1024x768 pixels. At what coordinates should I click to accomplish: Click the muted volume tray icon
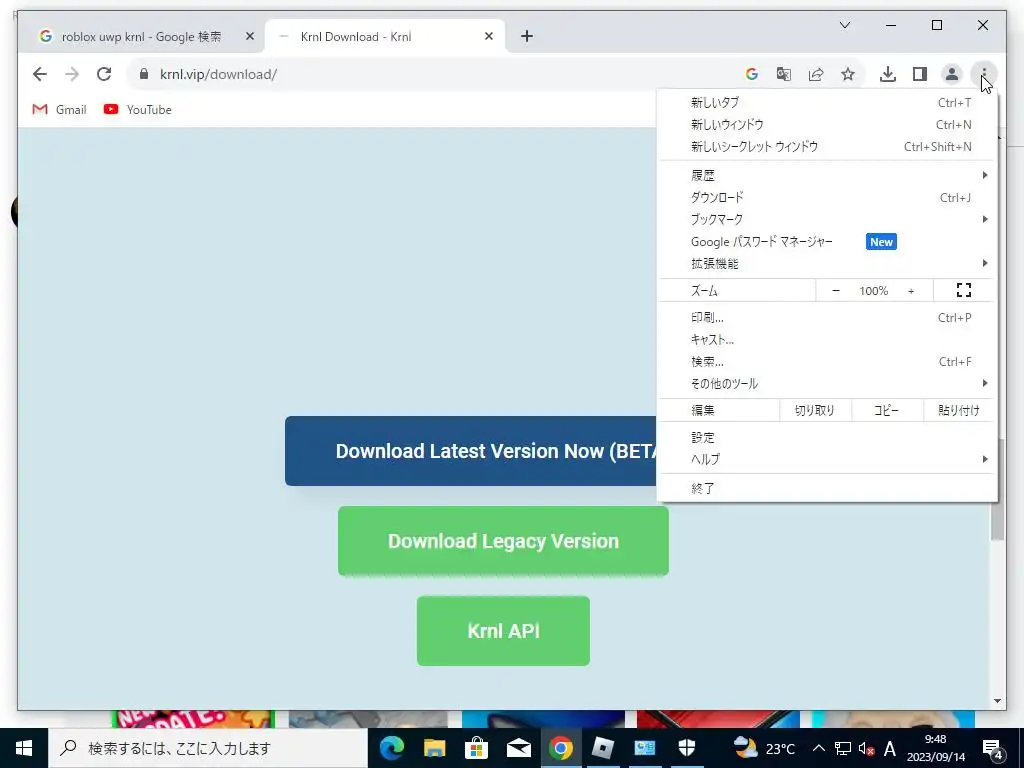[866, 749]
